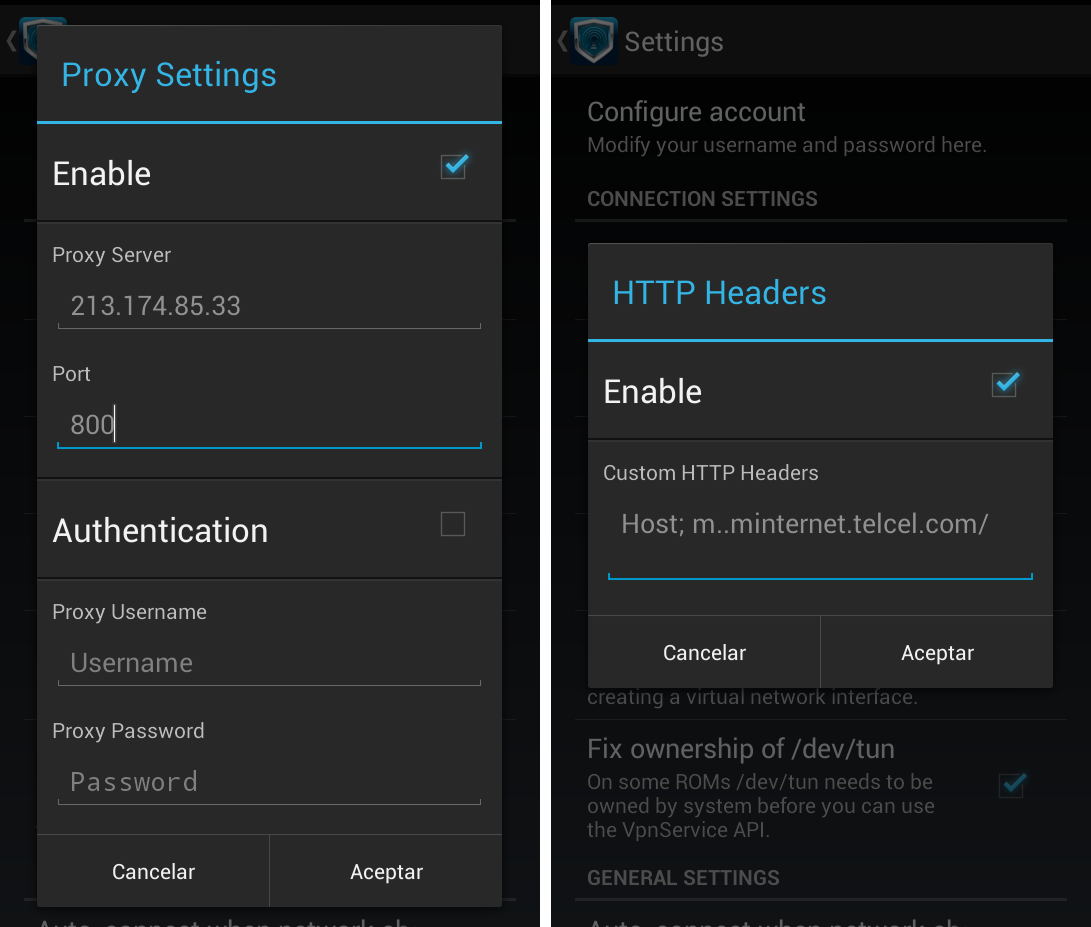Confirm HTTP Headers with Aceptar
Screen dimensions: 1091x927
(x=937, y=653)
